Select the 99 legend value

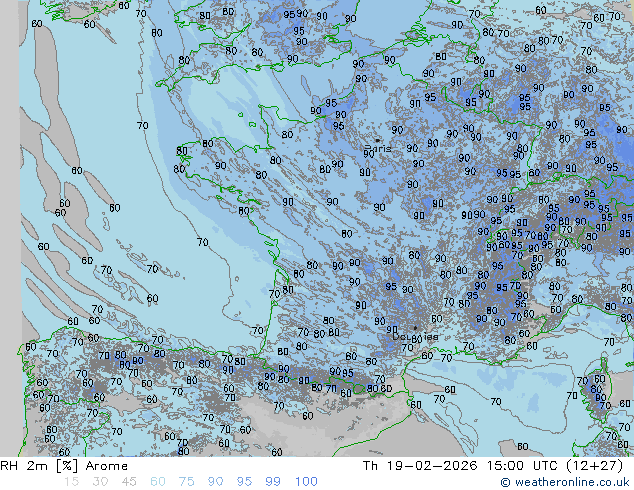tap(273, 482)
